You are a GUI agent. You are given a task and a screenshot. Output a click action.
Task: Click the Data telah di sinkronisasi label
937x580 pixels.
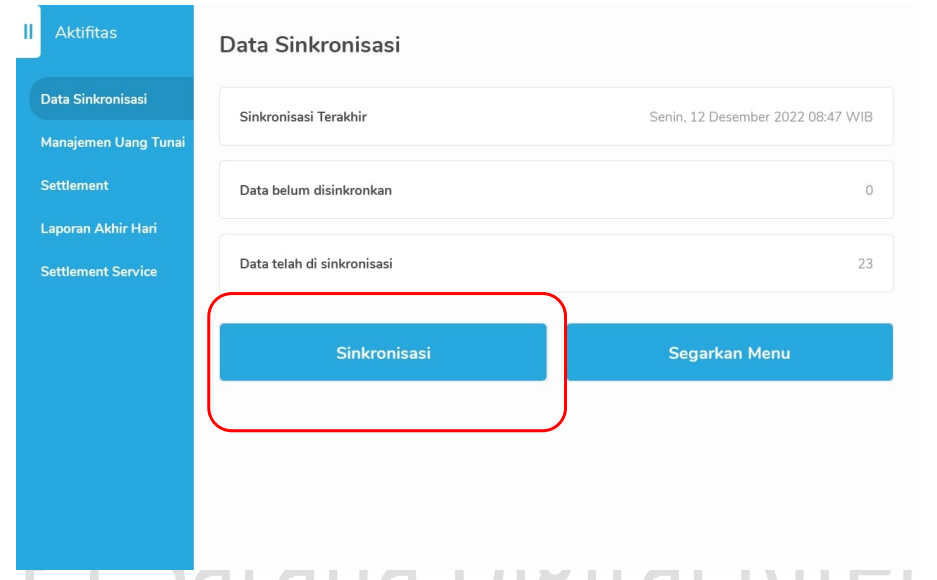[316, 264]
